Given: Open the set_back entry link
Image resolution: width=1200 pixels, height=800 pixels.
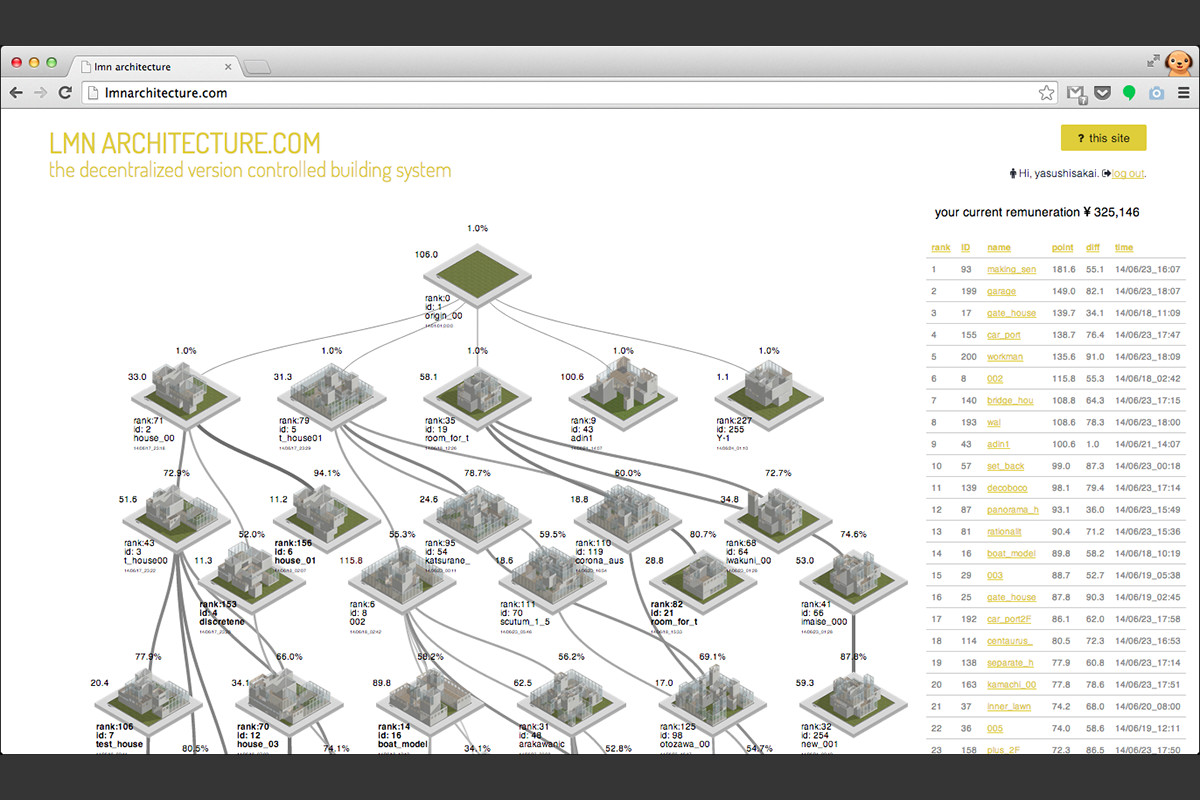Looking at the screenshot, I should pyautogui.click(x=1006, y=466).
